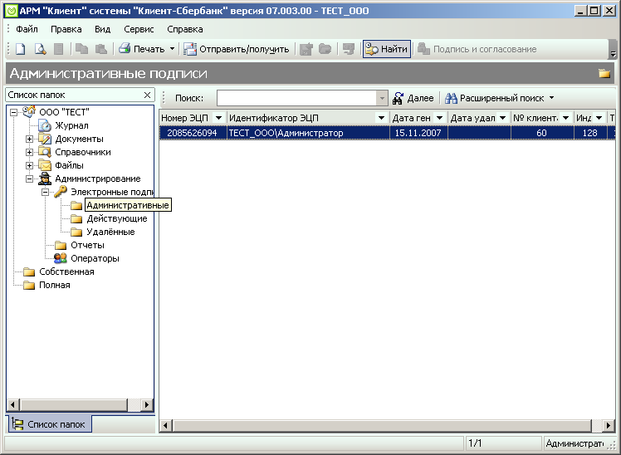
Task: Open the Print dropdown arrow
Action: [172, 49]
